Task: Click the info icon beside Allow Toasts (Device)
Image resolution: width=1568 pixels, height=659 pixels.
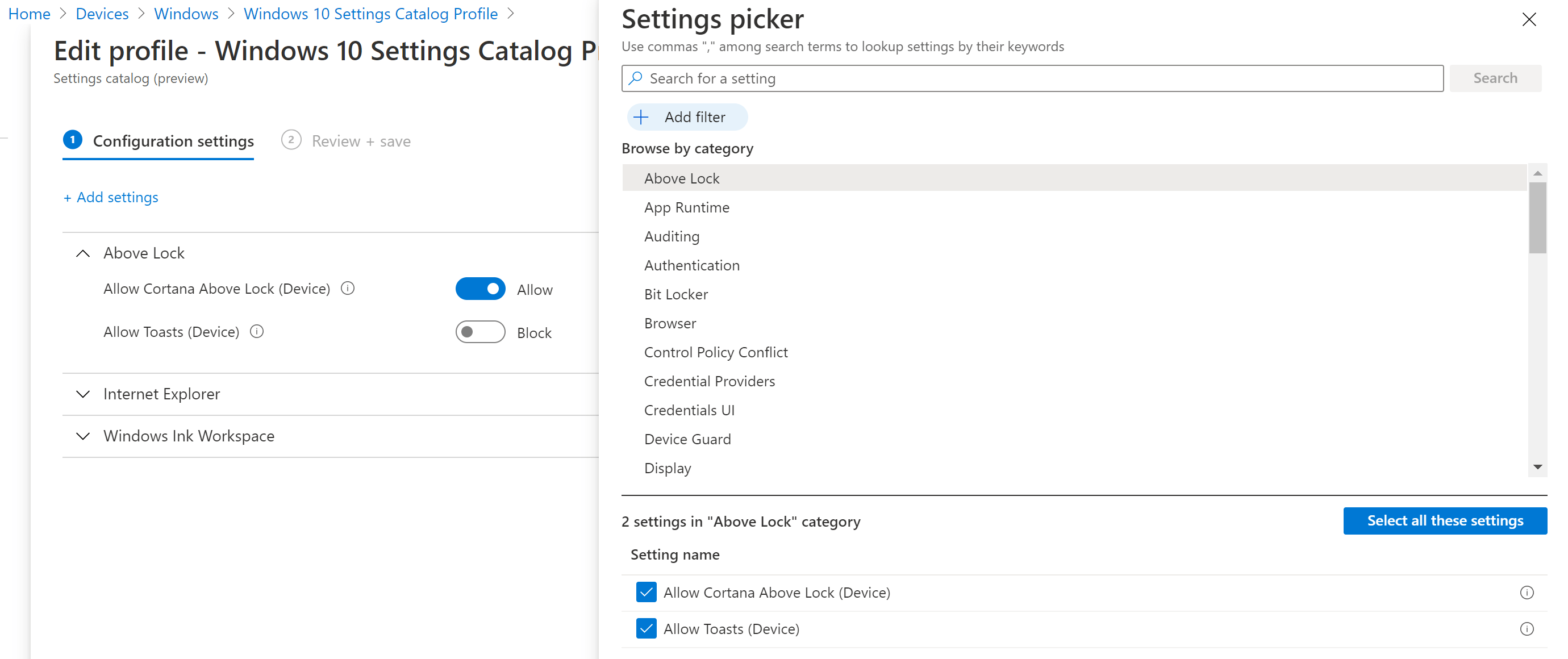Action: [x=256, y=332]
